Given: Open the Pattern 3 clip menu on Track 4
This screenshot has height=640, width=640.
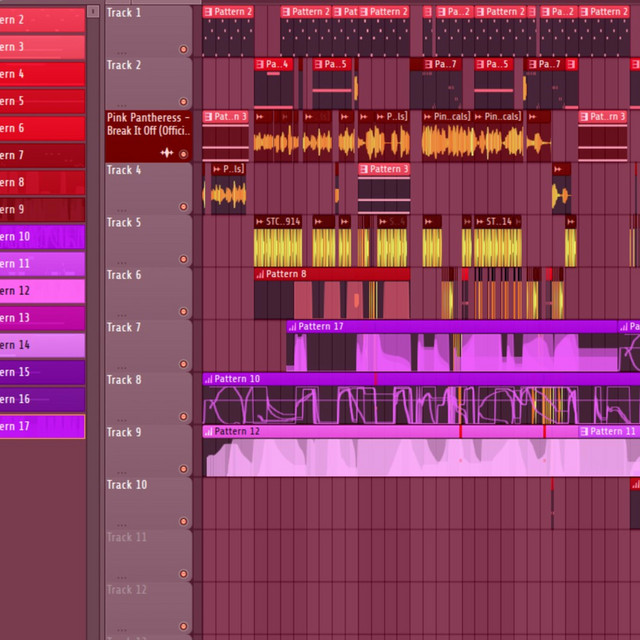Looking at the screenshot, I should pos(364,169).
